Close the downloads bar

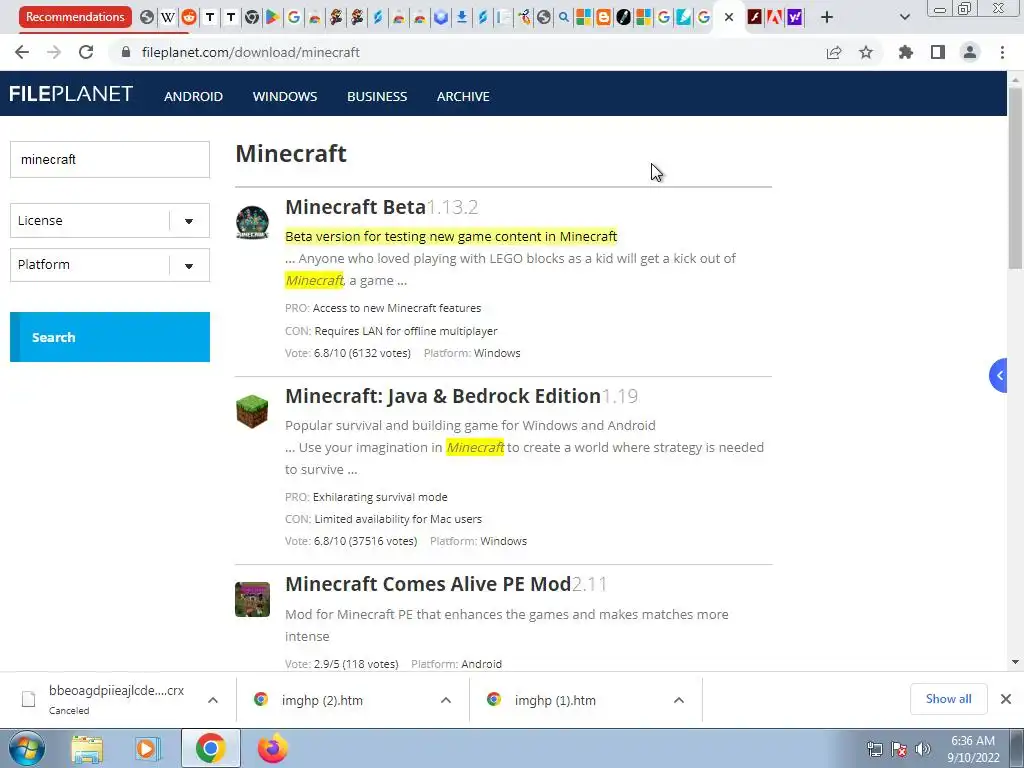point(1006,699)
